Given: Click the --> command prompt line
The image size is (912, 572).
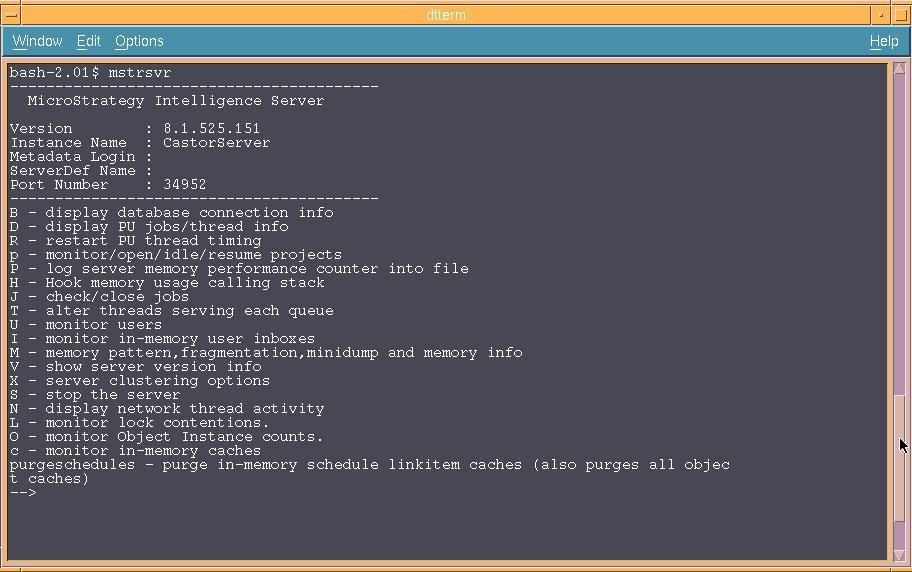Looking at the screenshot, I should pyautogui.click(x=23, y=492).
